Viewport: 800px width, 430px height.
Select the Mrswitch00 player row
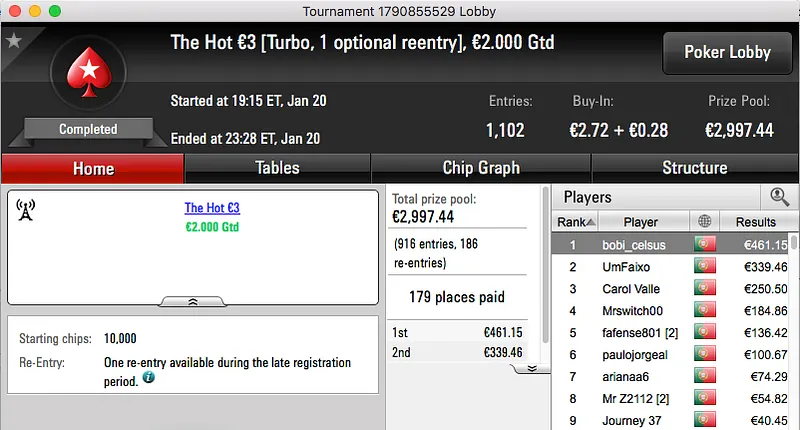[x=641, y=311]
